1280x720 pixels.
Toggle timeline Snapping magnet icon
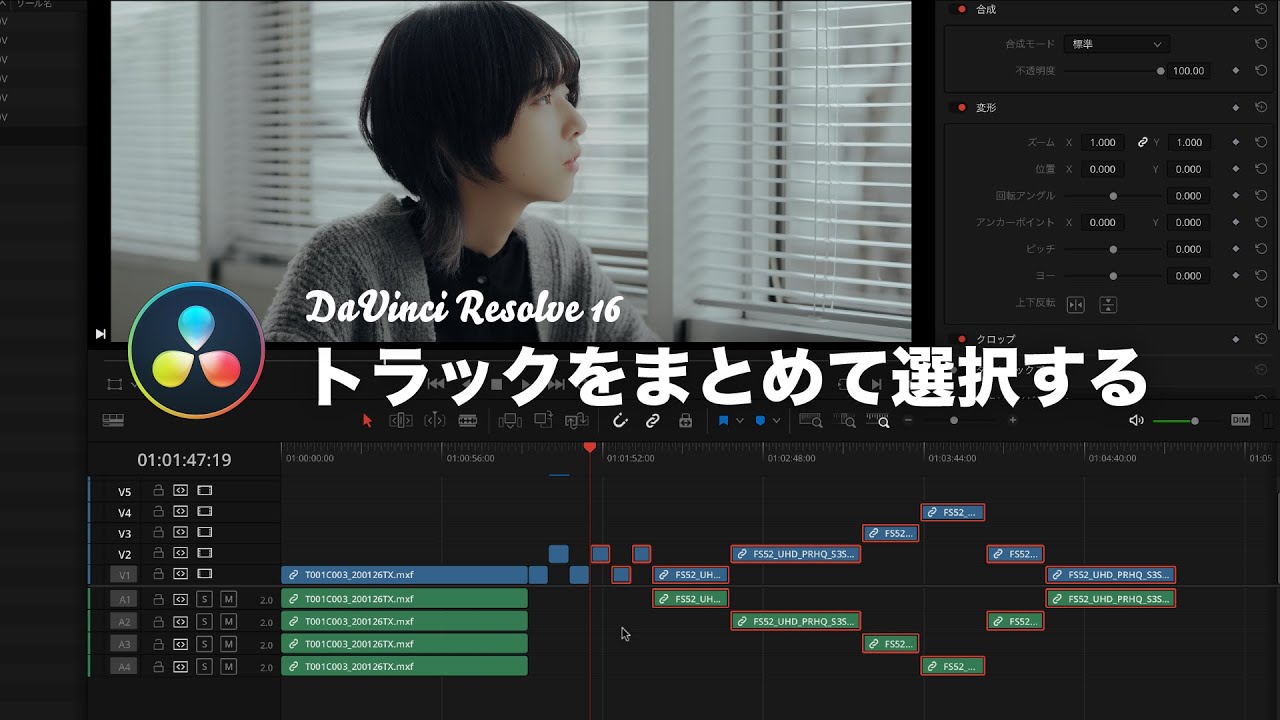click(x=620, y=421)
